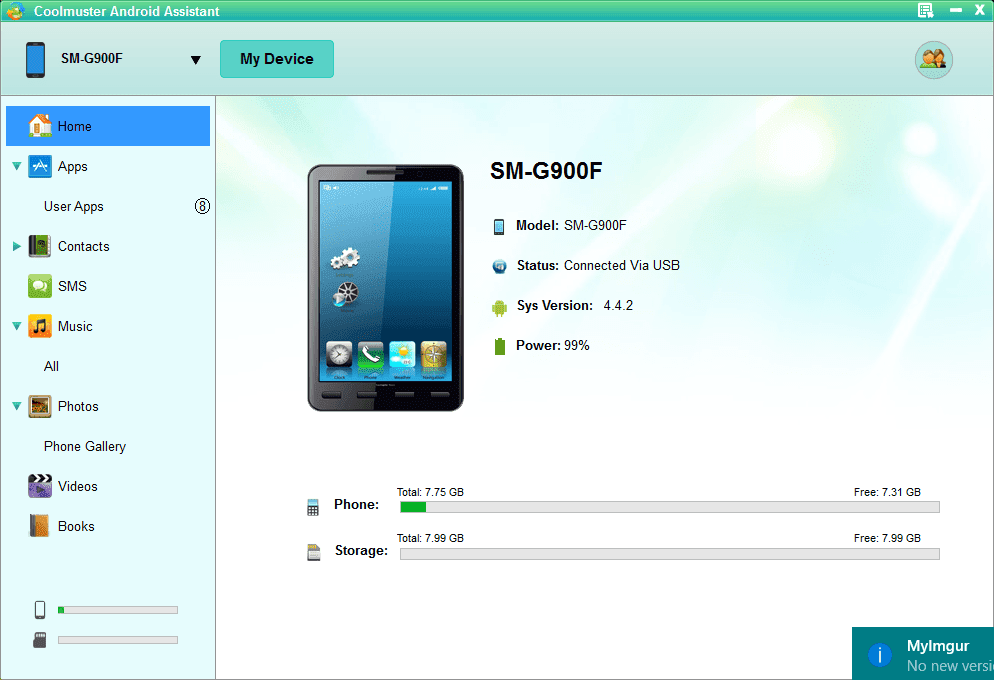Click the green battery Power icon
Viewport: 994px width, 680px height.
coord(500,346)
